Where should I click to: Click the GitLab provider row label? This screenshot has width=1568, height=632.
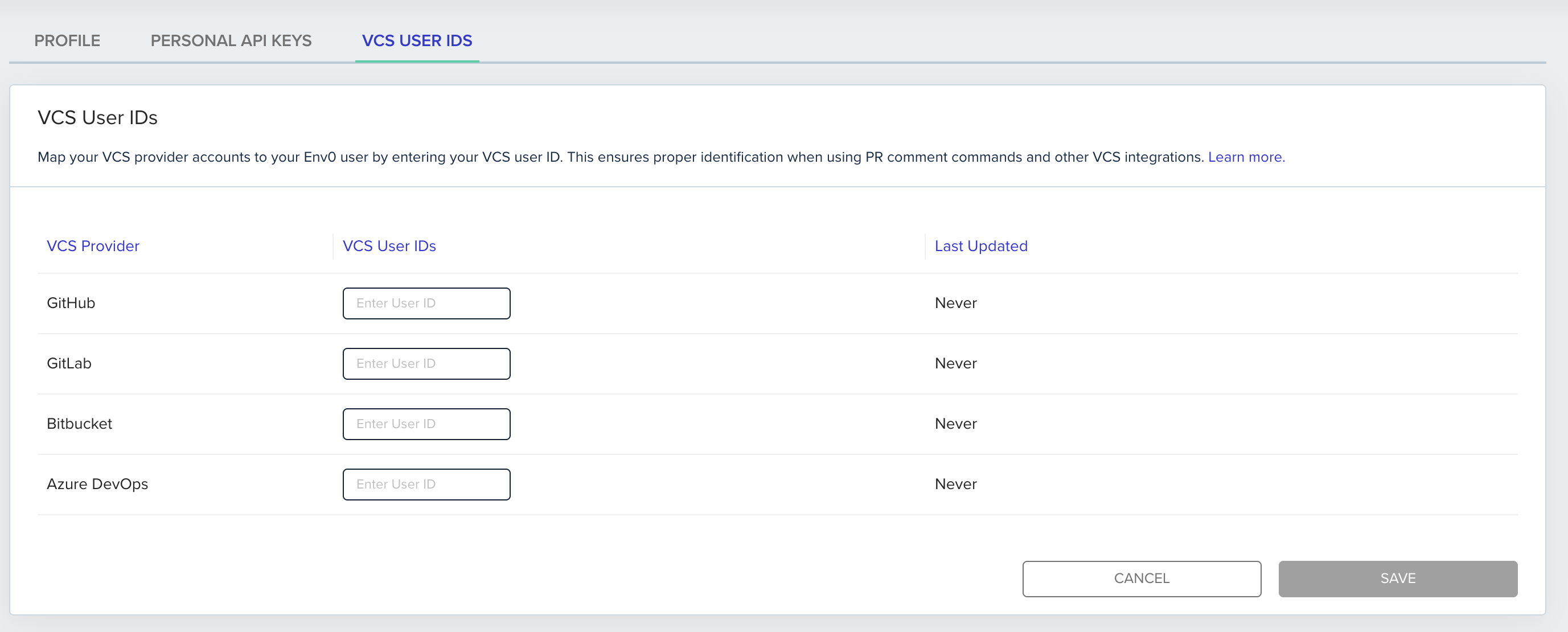(x=69, y=363)
